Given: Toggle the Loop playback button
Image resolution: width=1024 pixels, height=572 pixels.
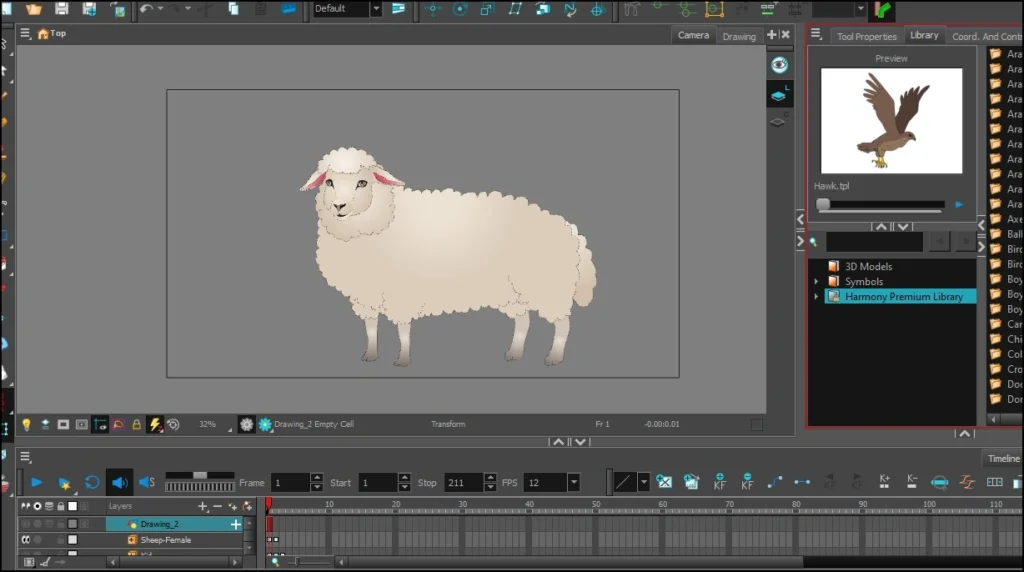Looking at the screenshot, I should coord(92,483).
